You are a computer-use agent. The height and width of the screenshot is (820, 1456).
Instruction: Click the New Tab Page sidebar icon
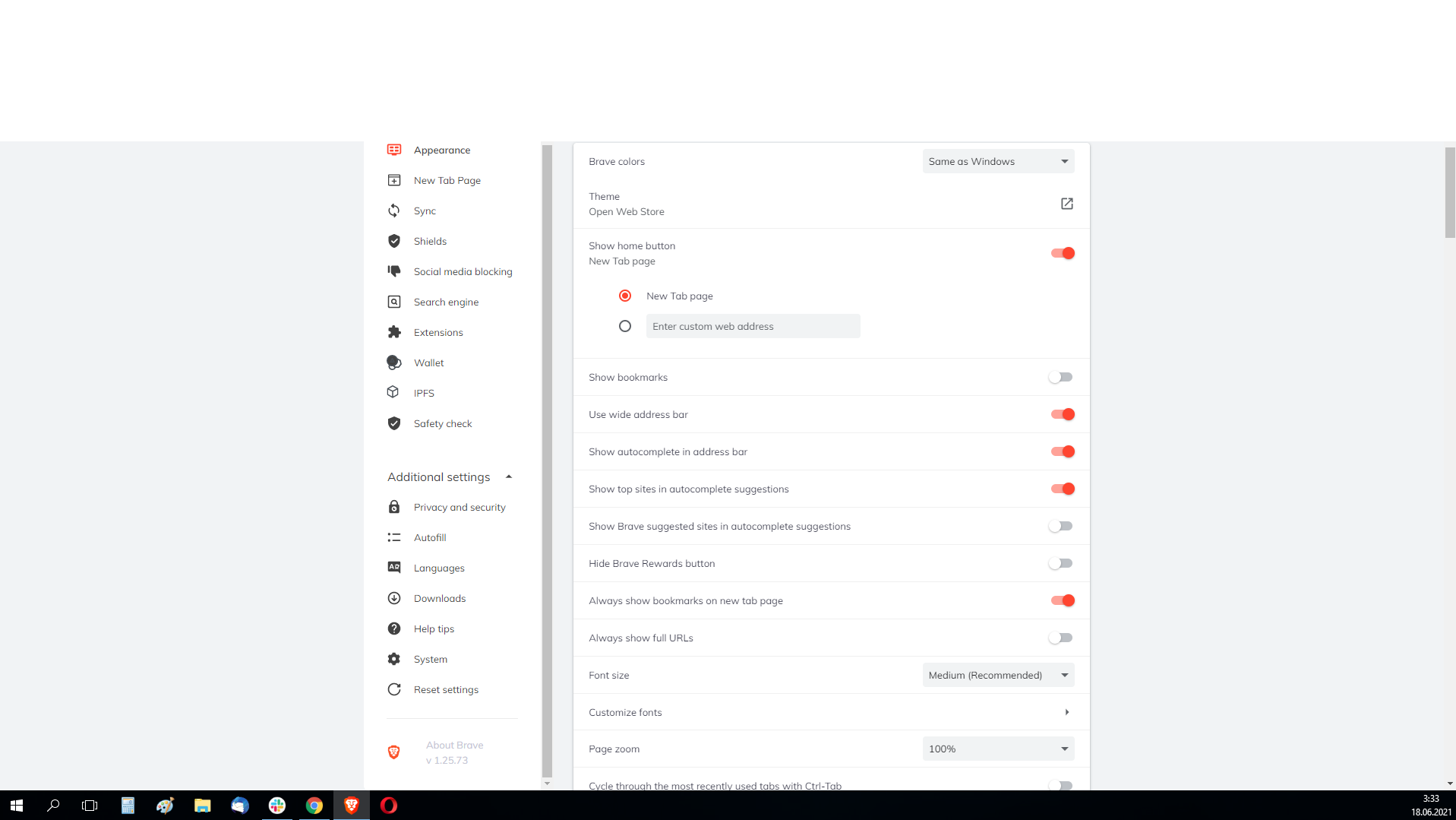tap(393, 180)
